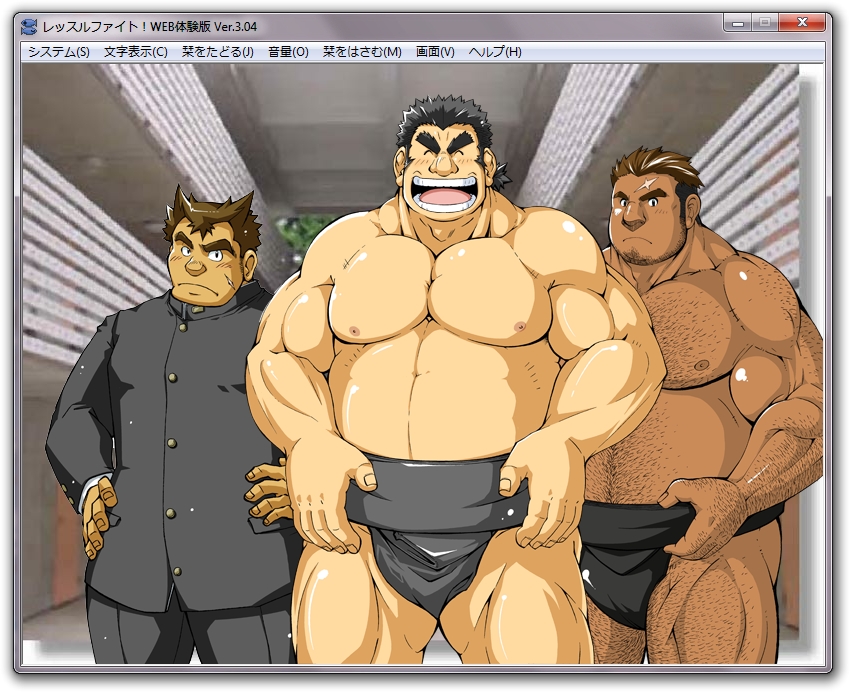Open the システム(S) menu
This screenshot has width=850, height=693.
[x=58, y=52]
